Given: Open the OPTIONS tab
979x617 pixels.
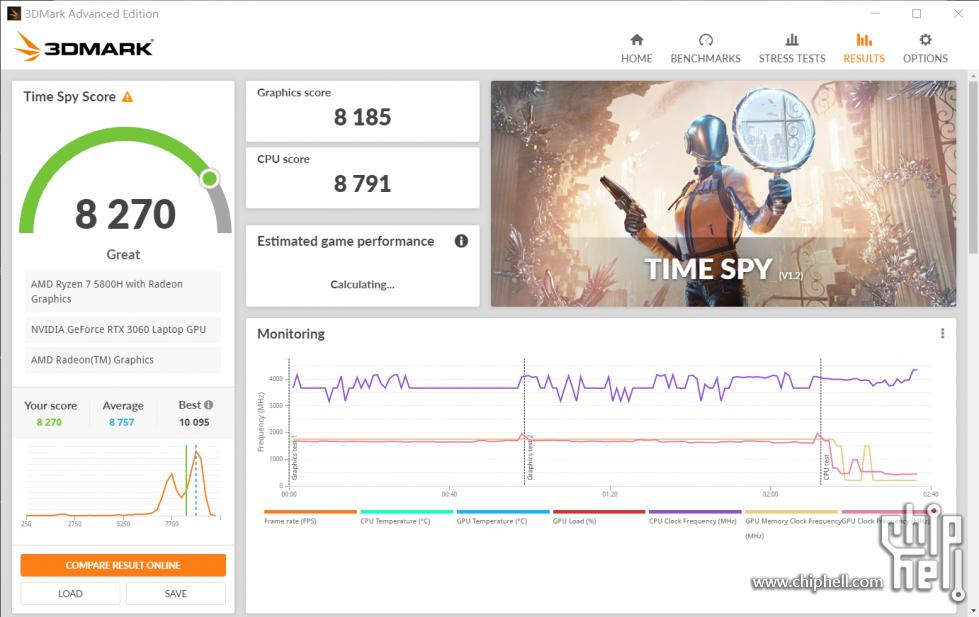Looking at the screenshot, I should [x=925, y=49].
